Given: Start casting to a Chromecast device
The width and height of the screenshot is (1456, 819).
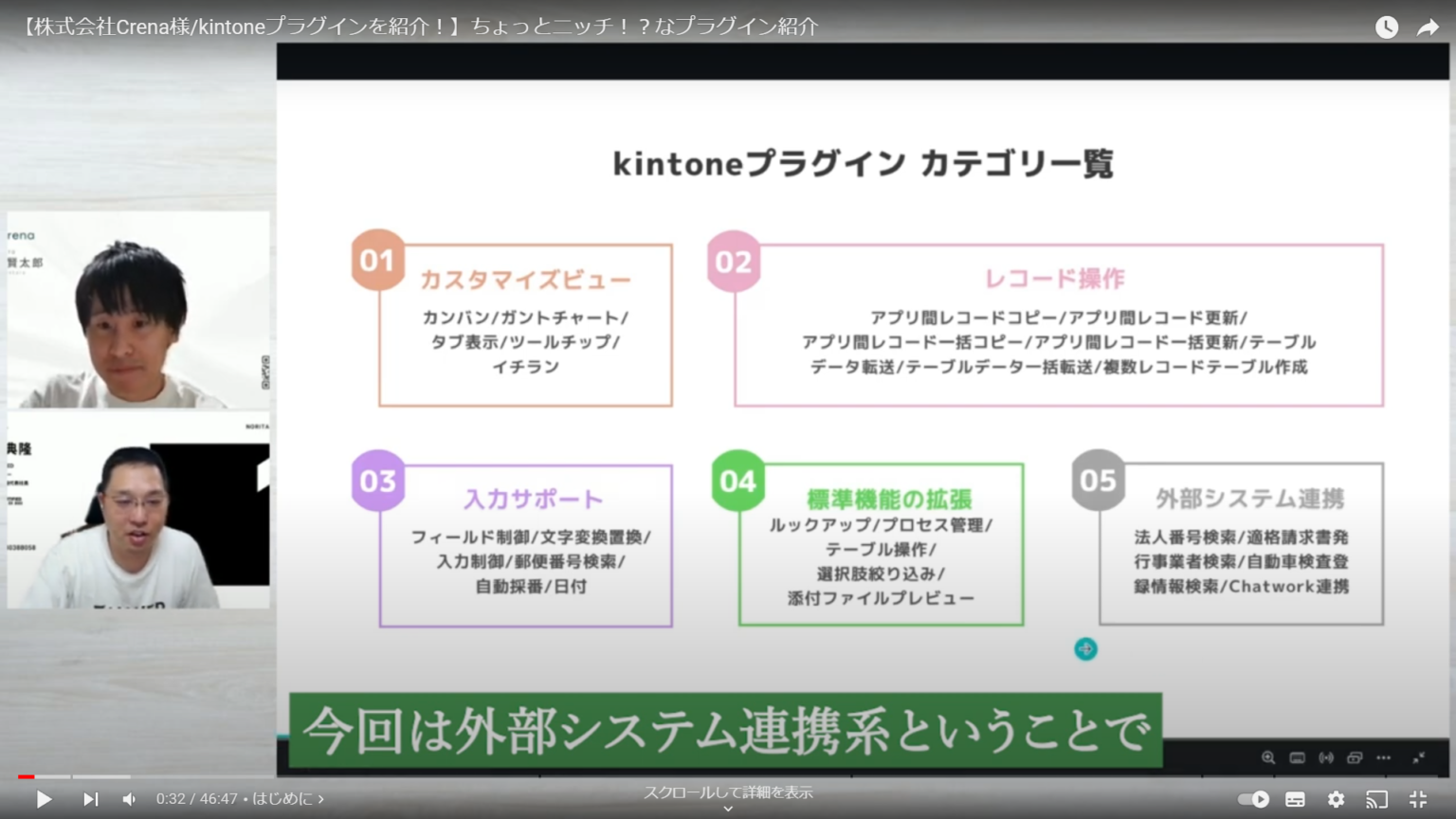Looking at the screenshot, I should [x=1377, y=799].
